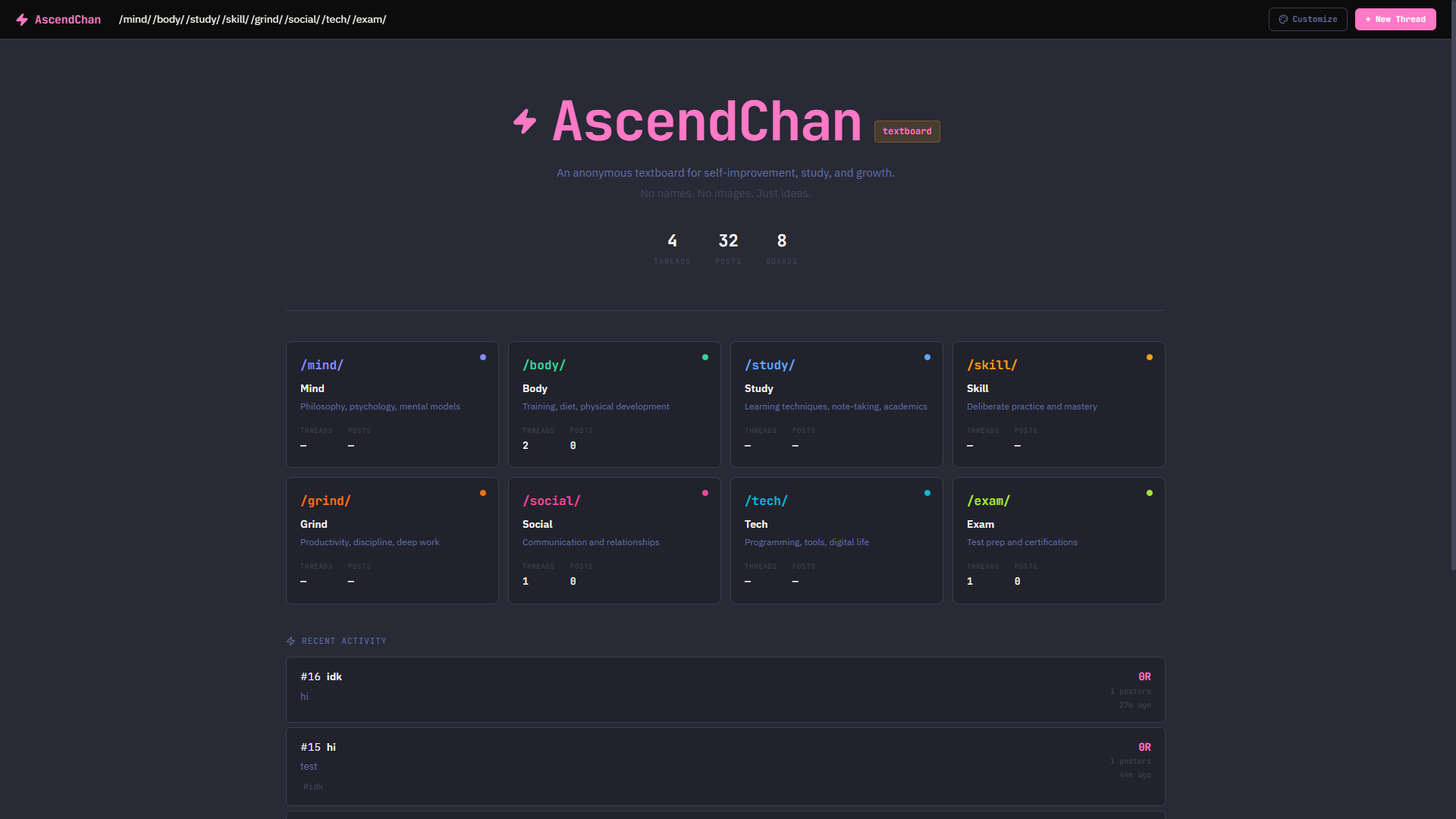Click the AscendChan lightning bolt navbar logo

click(22, 20)
